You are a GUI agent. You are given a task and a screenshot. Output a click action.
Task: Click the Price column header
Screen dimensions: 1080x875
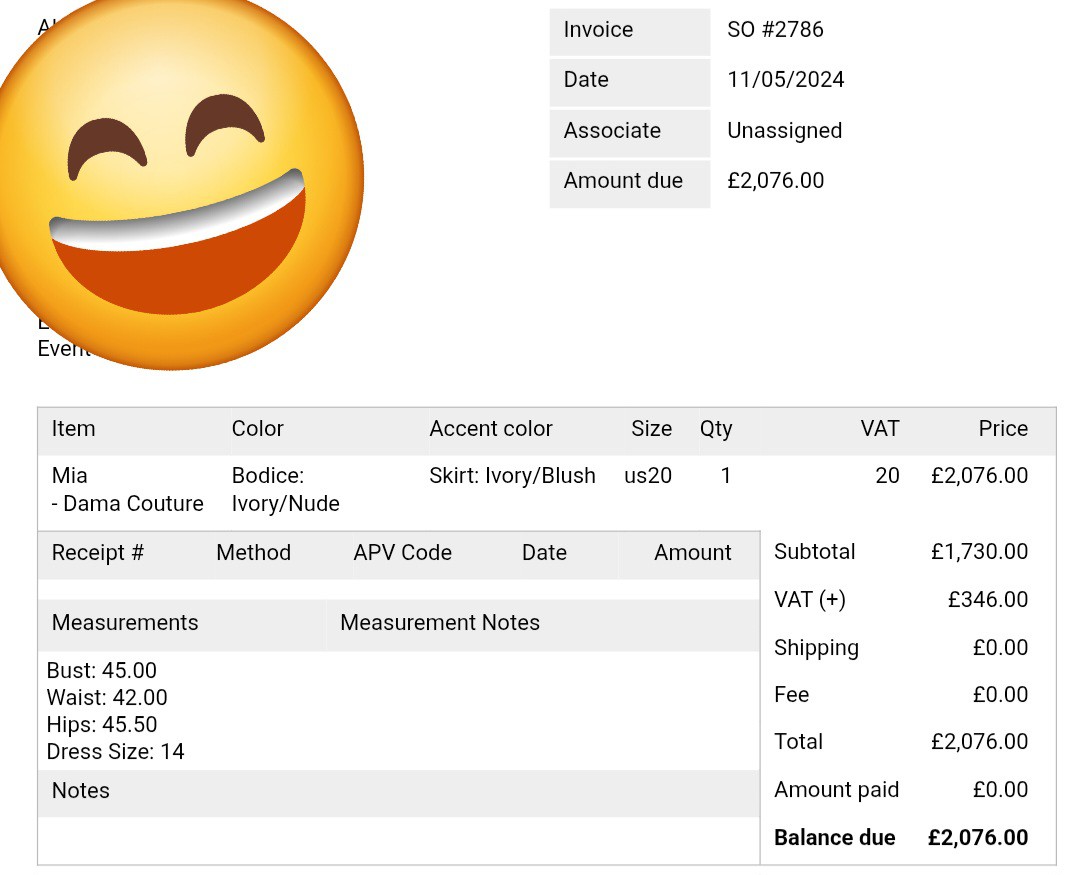point(1003,429)
